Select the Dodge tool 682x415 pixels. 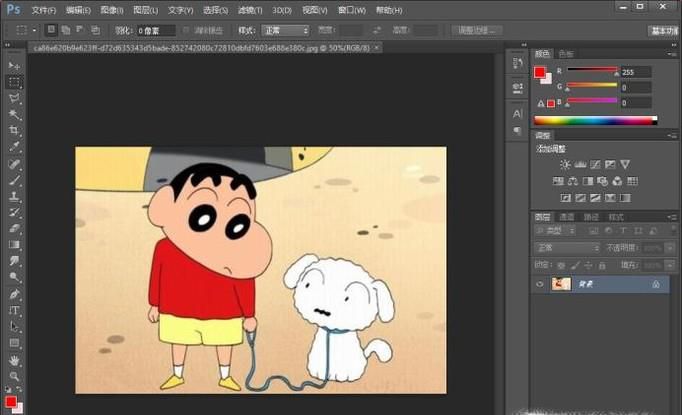click(x=14, y=277)
